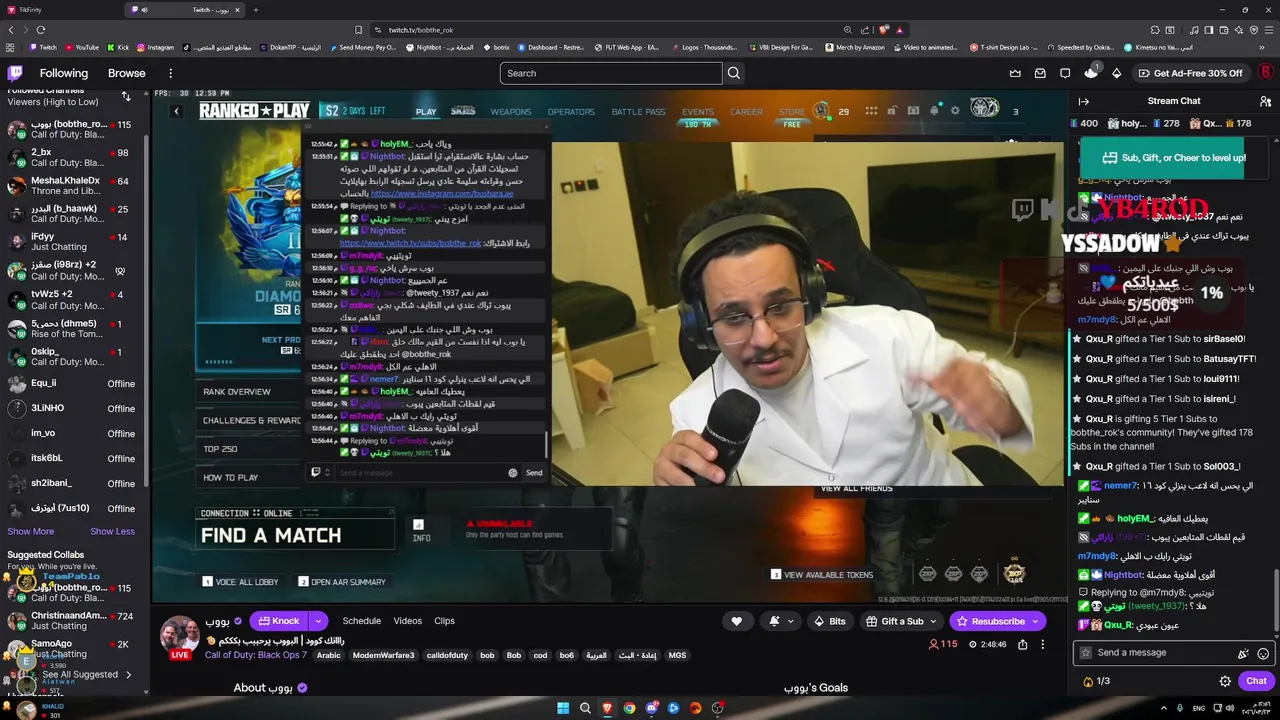
Task: Open the emote picker in chat
Action: (1263, 653)
